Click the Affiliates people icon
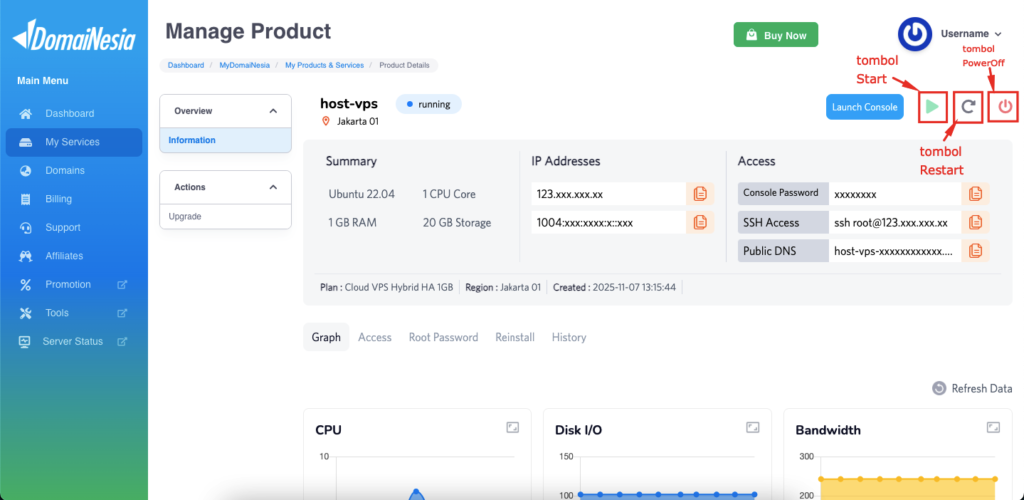The height and width of the screenshot is (500, 1024). point(25,257)
